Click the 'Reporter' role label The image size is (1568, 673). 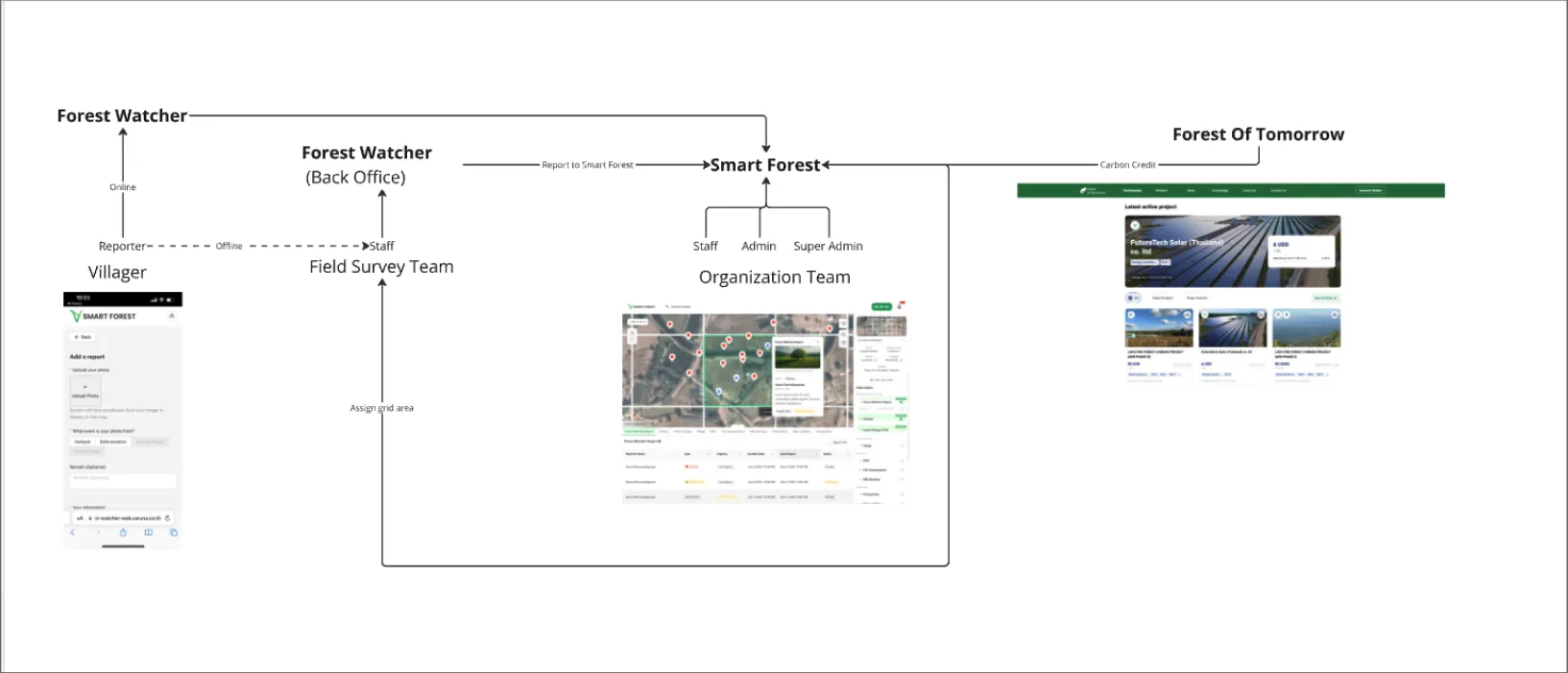[122, 246]
